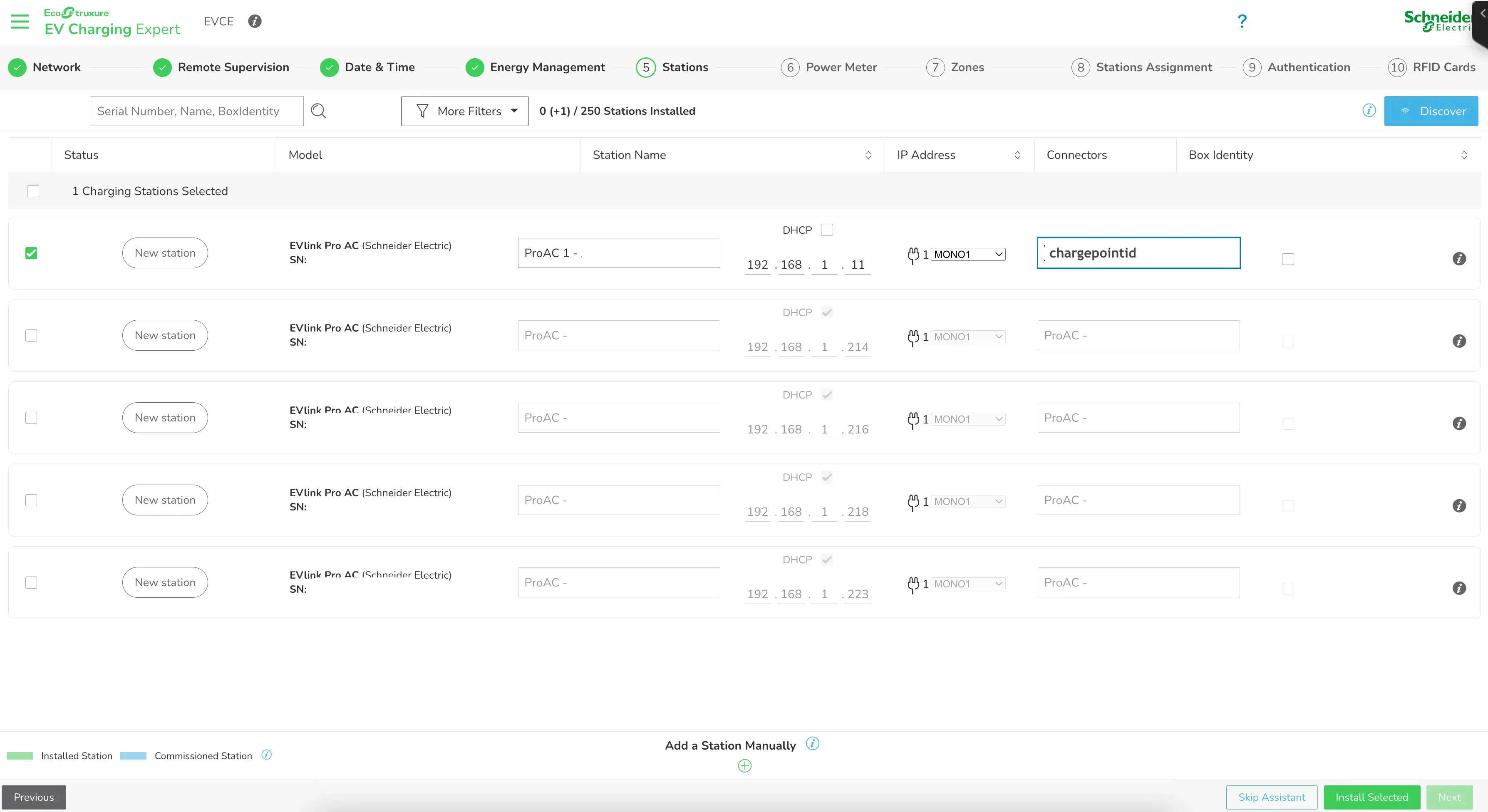Uncheck the ProAC 1 station checkbox
Viewport: 1488px width, 812px height.
[31, 253]
